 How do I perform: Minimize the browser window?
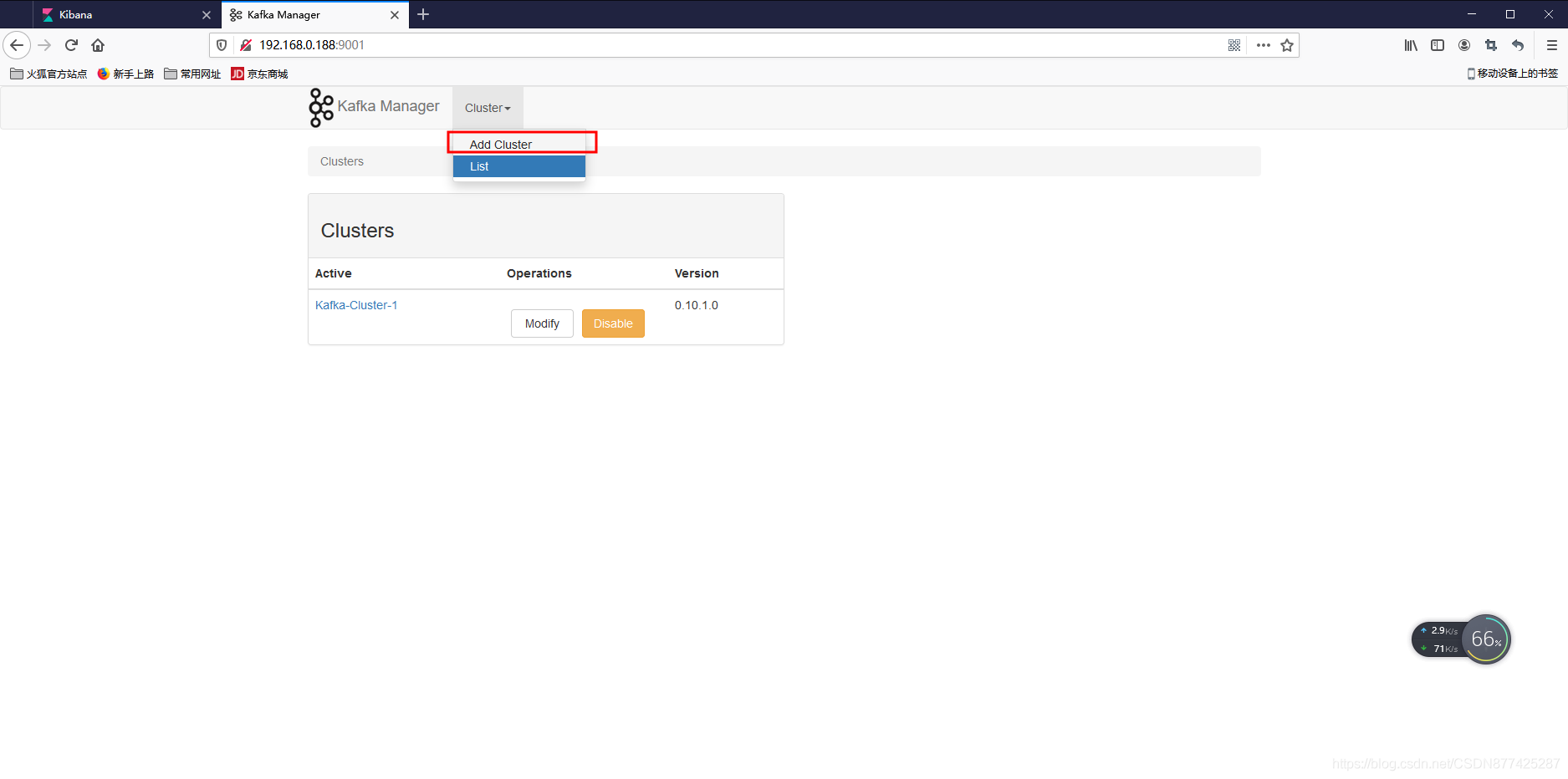click(1472, 14)
